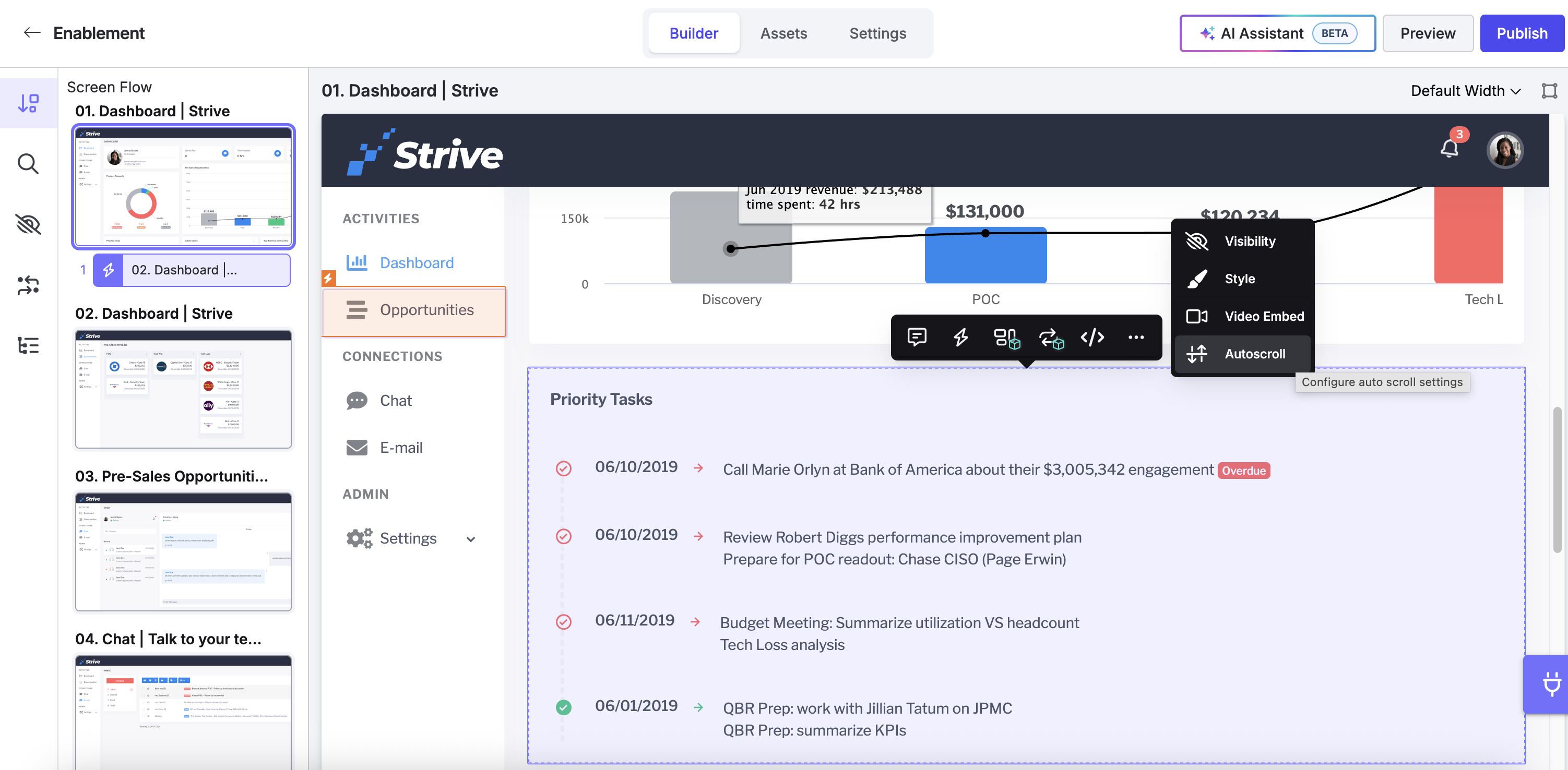
Task: Toggle the completed 06/01/2019 QBR Prep checkmark
Action: tap(564, 707)
